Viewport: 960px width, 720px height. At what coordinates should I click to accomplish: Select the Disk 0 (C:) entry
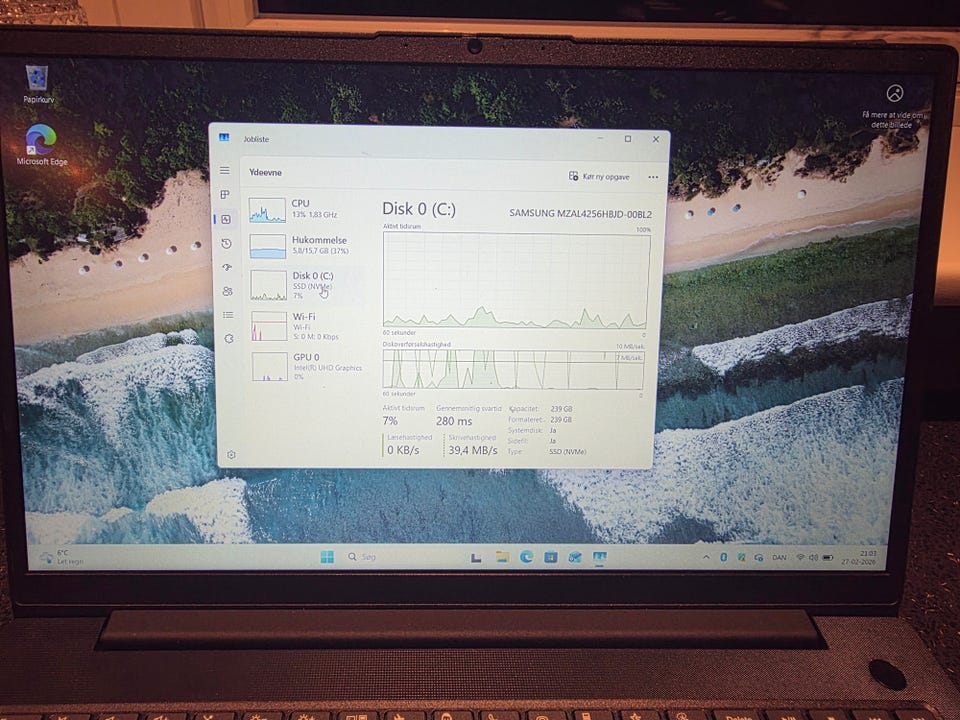pos(307,285)
